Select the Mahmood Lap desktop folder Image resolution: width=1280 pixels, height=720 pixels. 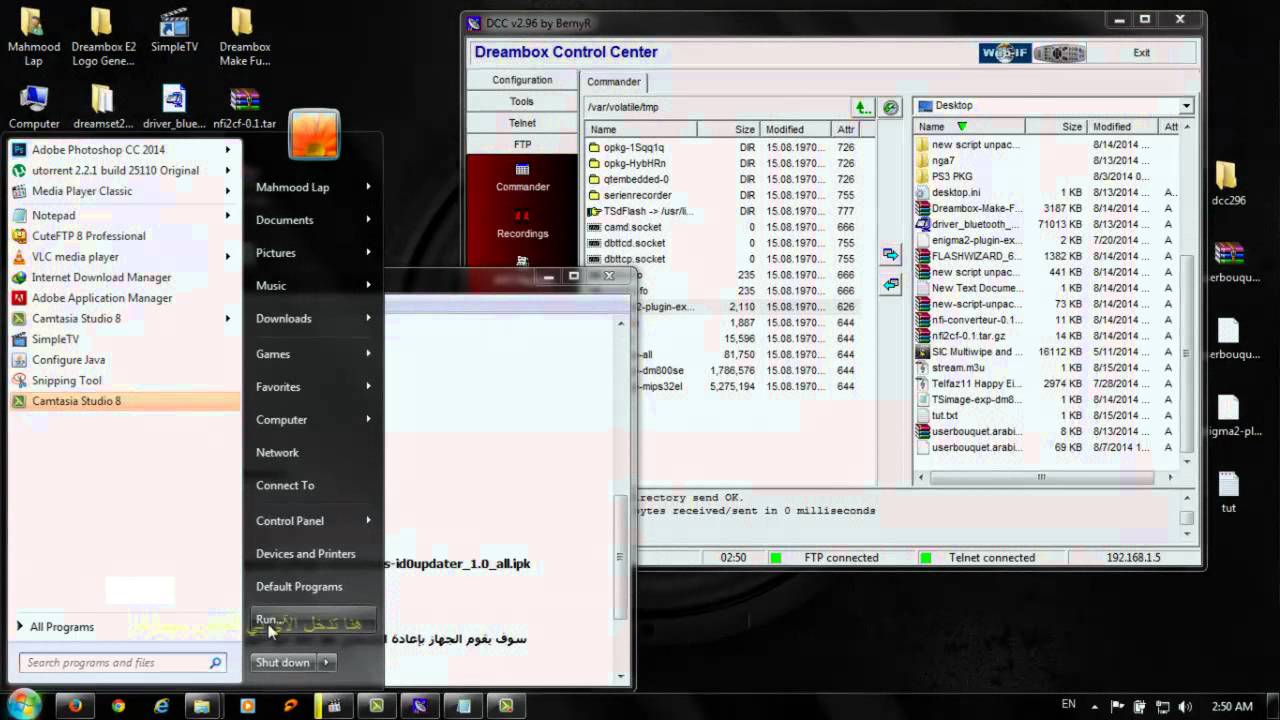(34, 37)
